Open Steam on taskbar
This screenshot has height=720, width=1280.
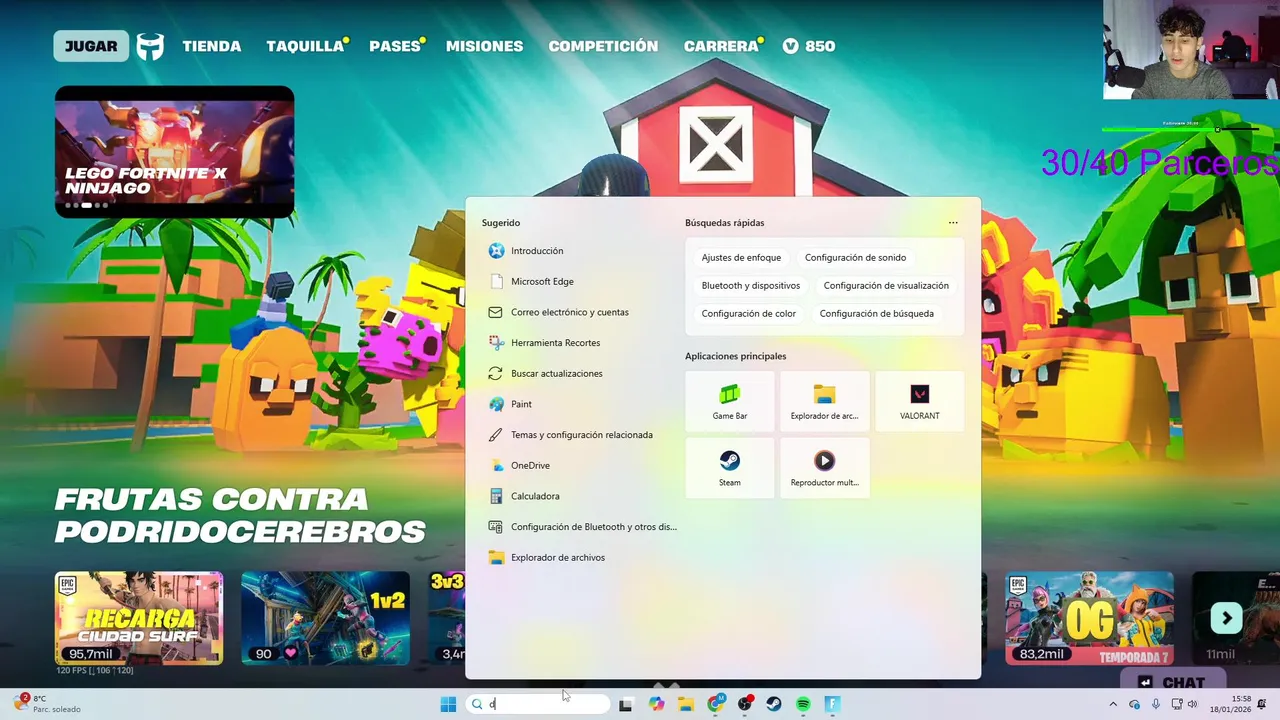[x=774, y=704]
